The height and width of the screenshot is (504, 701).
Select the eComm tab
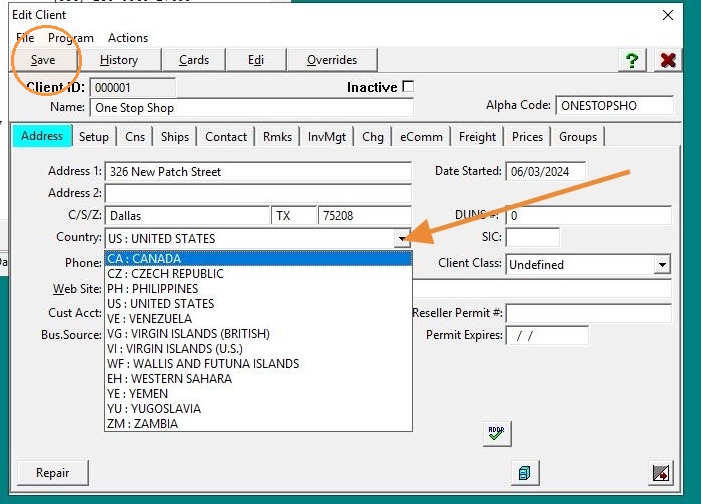click(421, 137)
